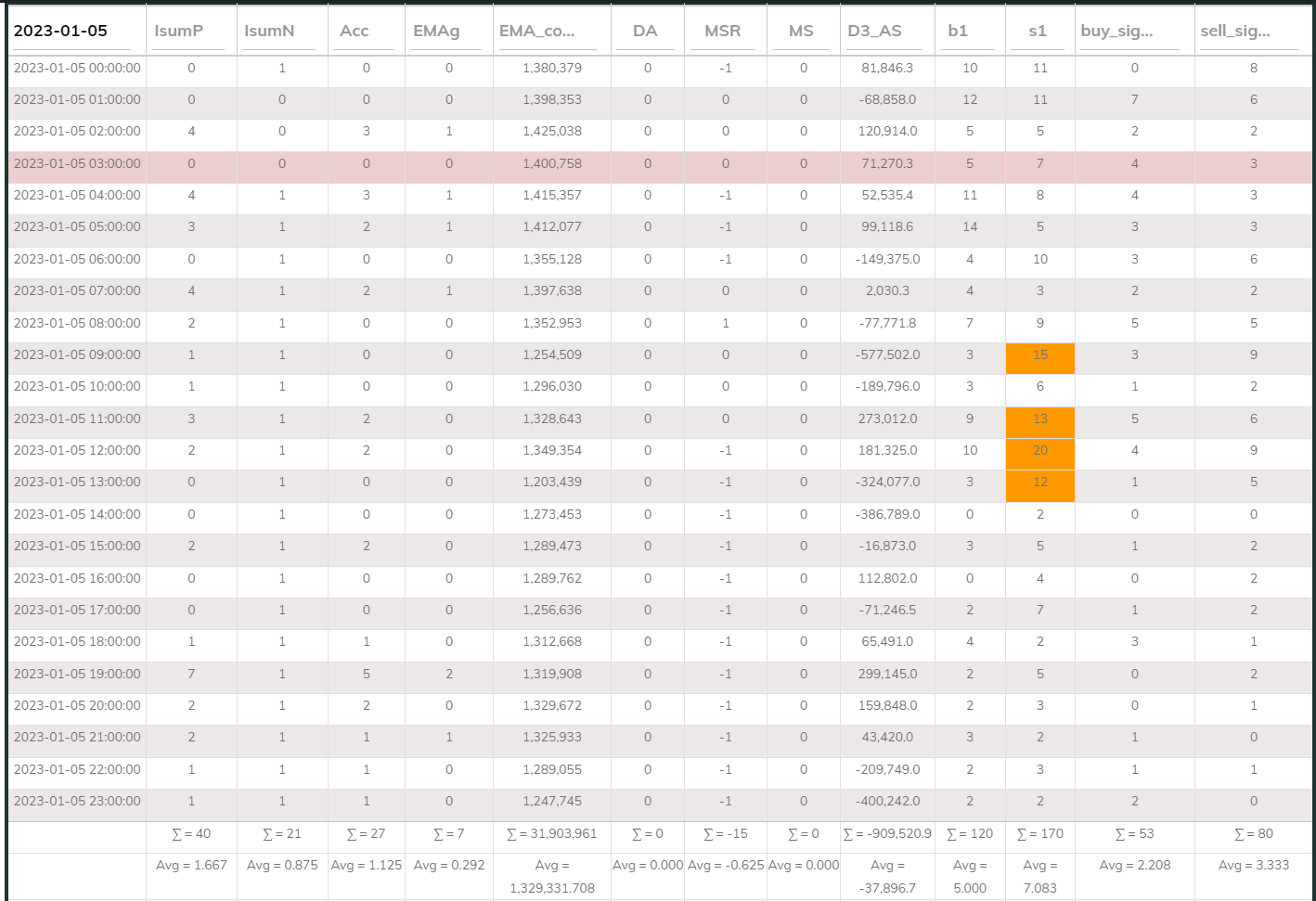Sort table by Acc column header
1316x901 pixels.
355,31
